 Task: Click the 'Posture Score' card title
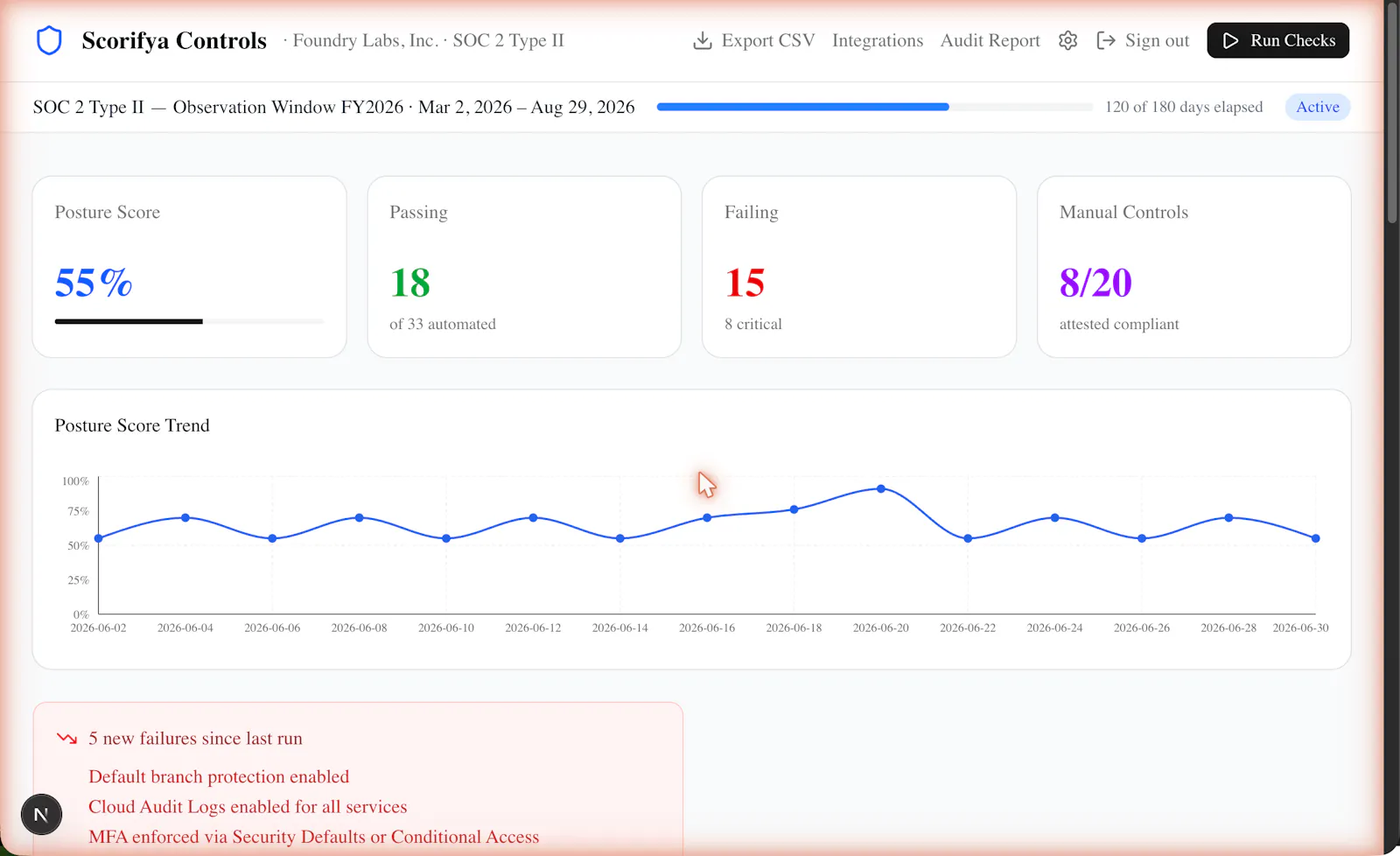pyautogui.click(x=108, y=212)
